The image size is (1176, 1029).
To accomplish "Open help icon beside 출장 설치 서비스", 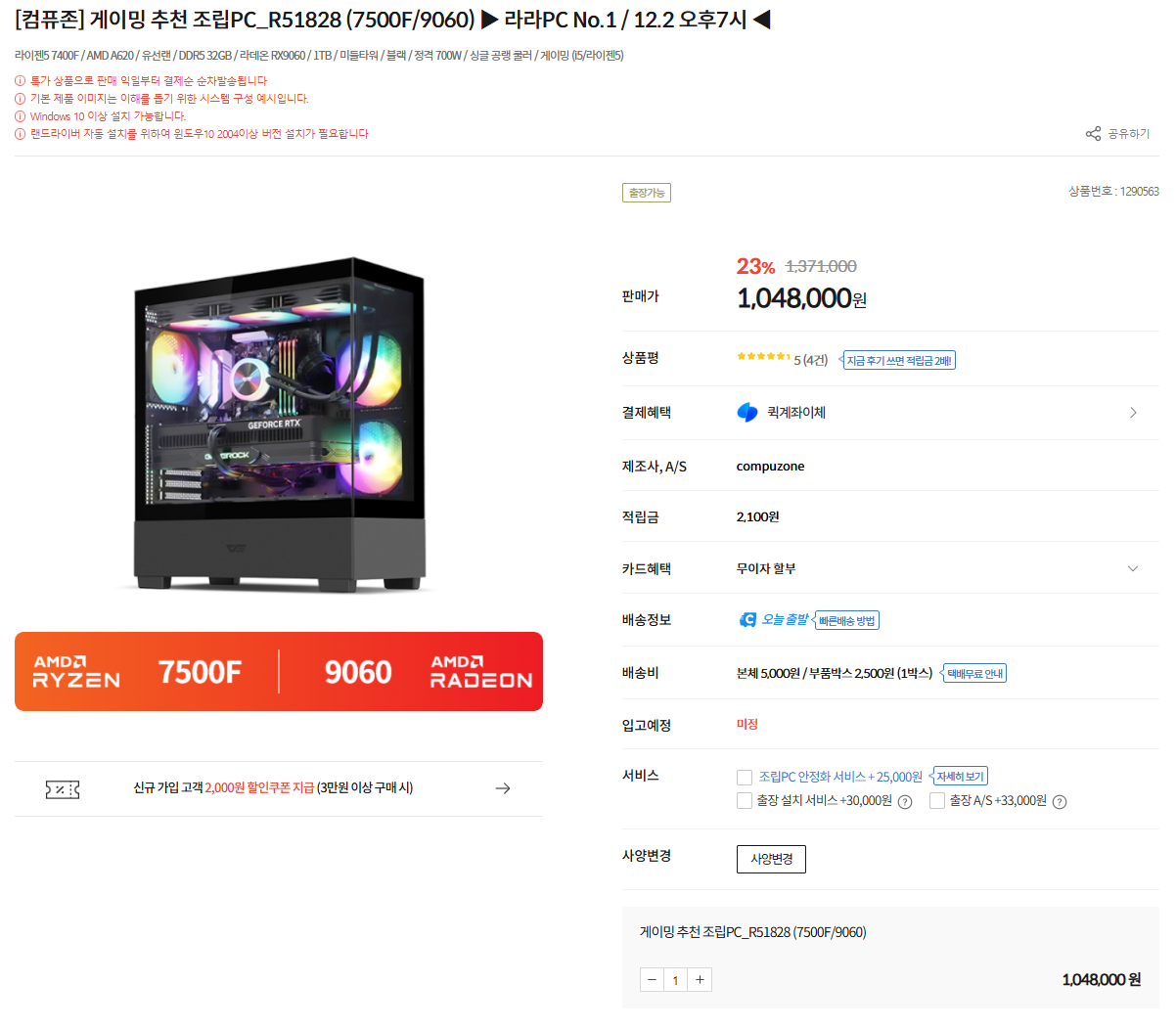I will click(x=905, y=802).
